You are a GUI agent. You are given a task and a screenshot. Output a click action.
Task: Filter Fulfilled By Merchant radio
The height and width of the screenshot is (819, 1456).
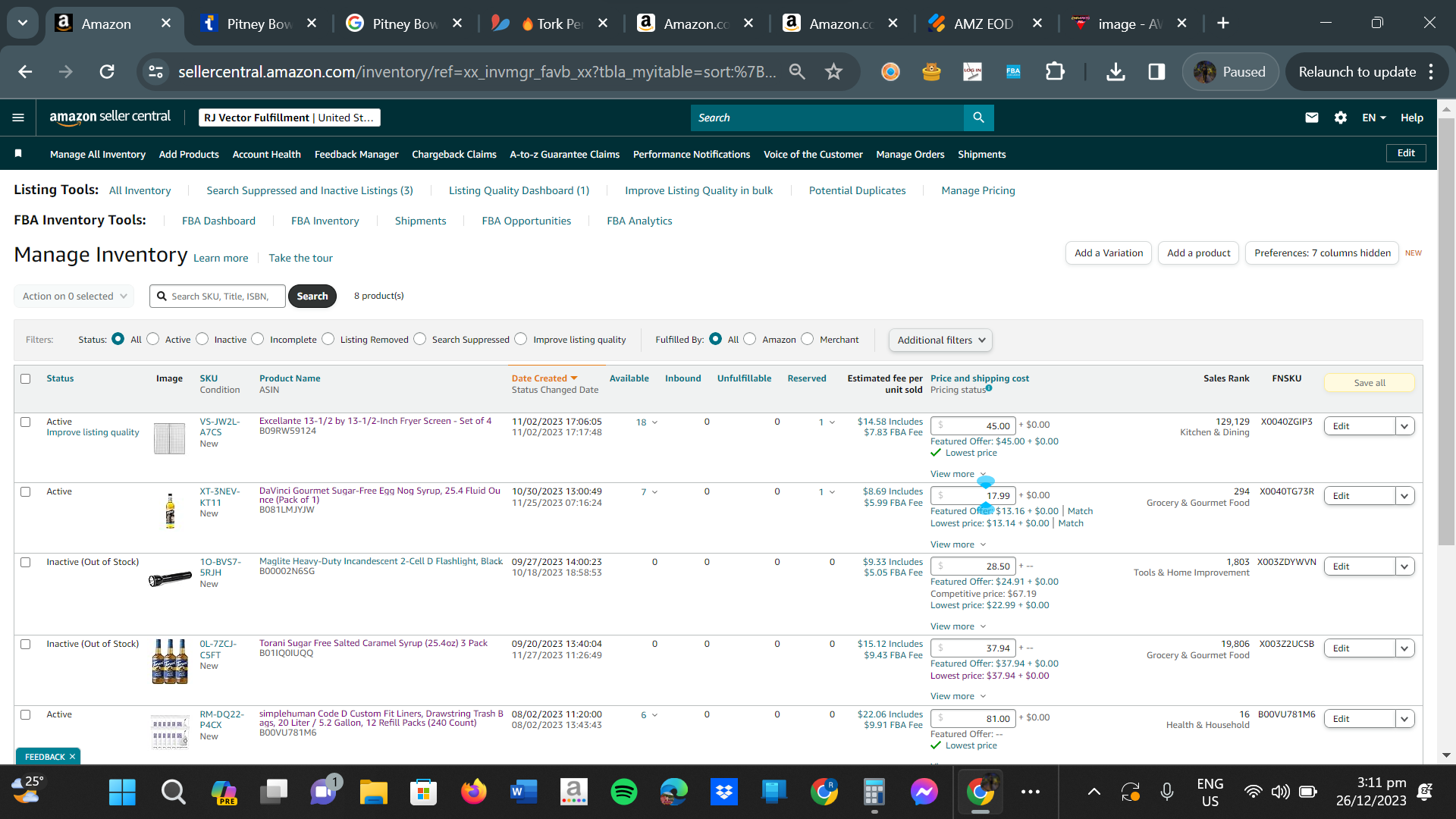[808, 339]
